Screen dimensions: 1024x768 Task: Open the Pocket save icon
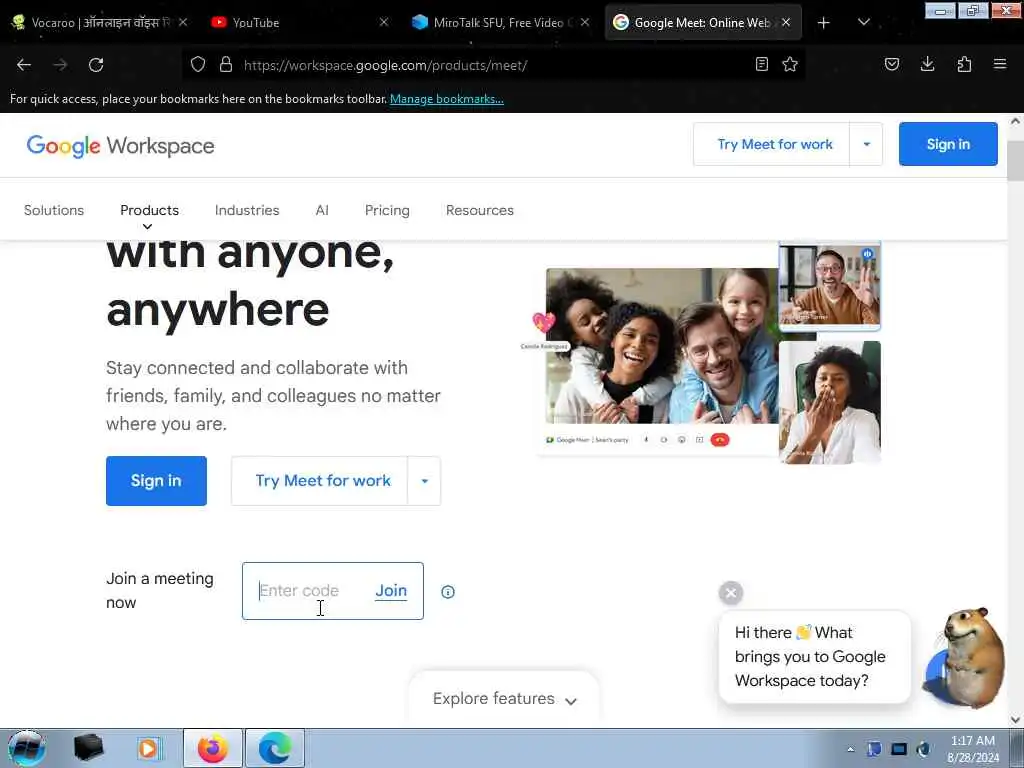coord(892,64)
